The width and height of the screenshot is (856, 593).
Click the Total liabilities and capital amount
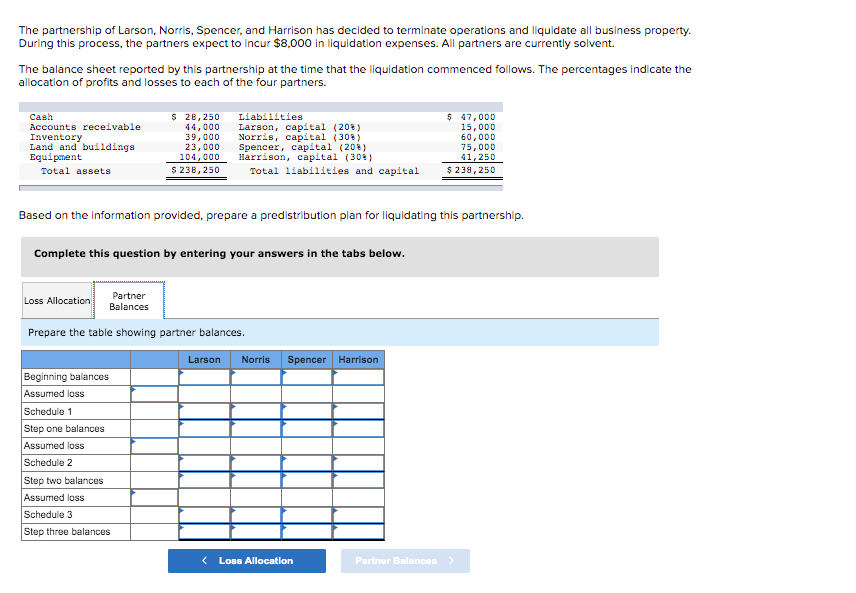point(471,170)
